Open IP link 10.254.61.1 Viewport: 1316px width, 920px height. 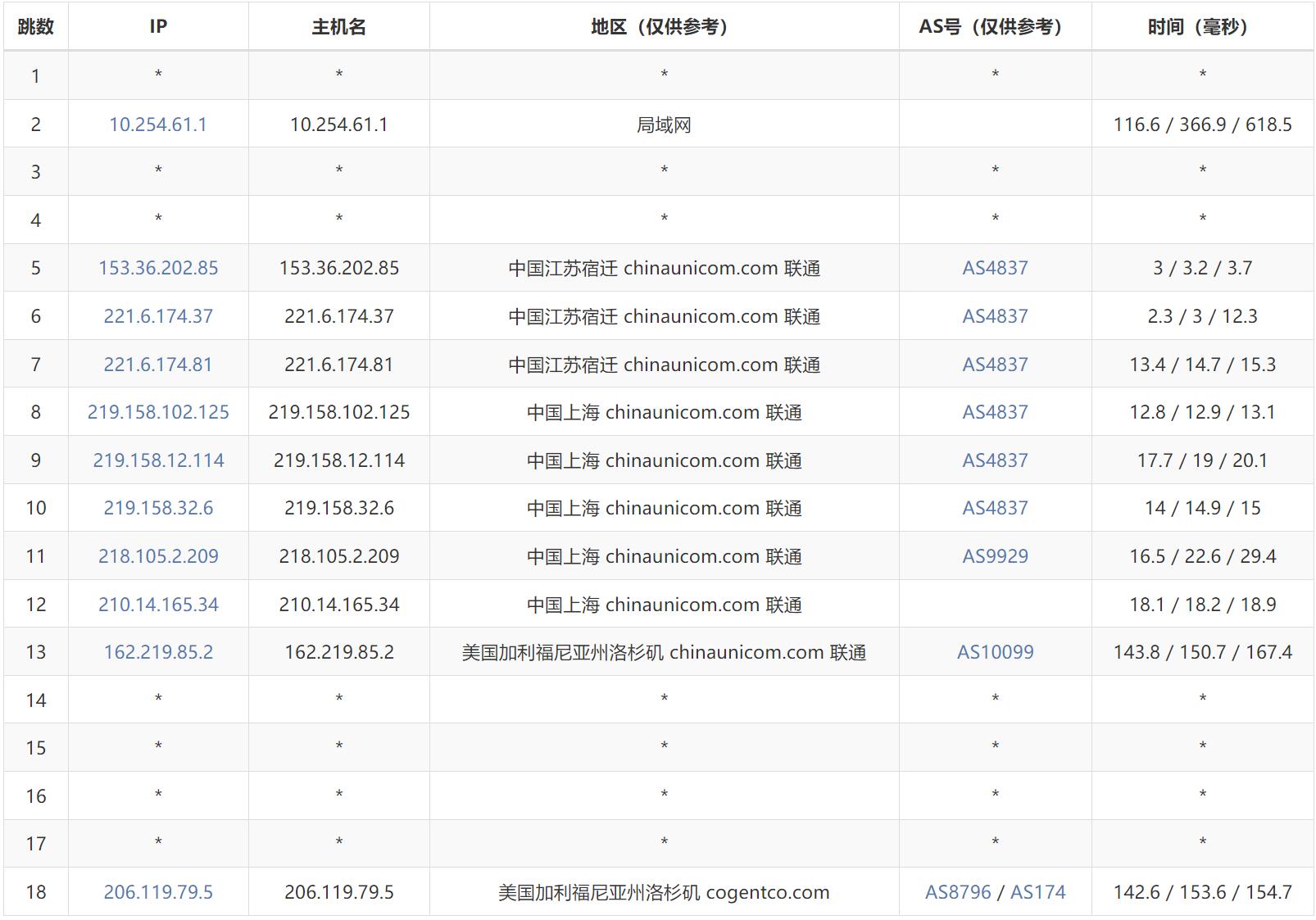[158, 125]
